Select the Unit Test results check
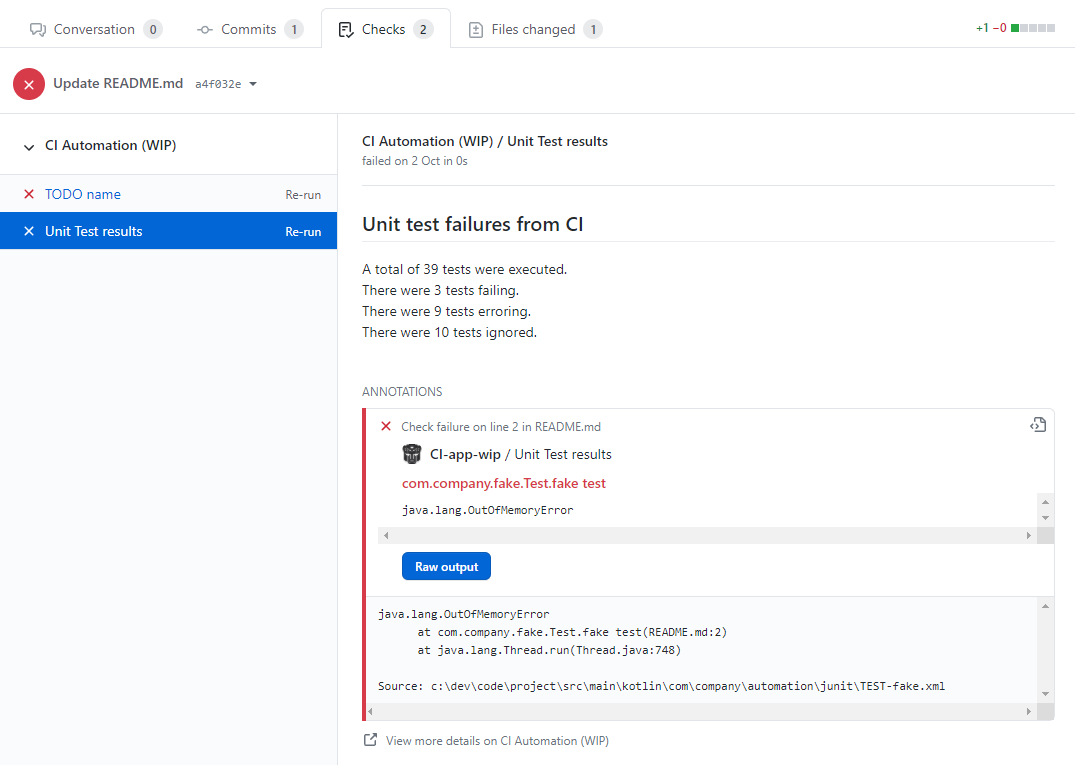Screen dimensions: 1075x765 [x=94, y=232]
